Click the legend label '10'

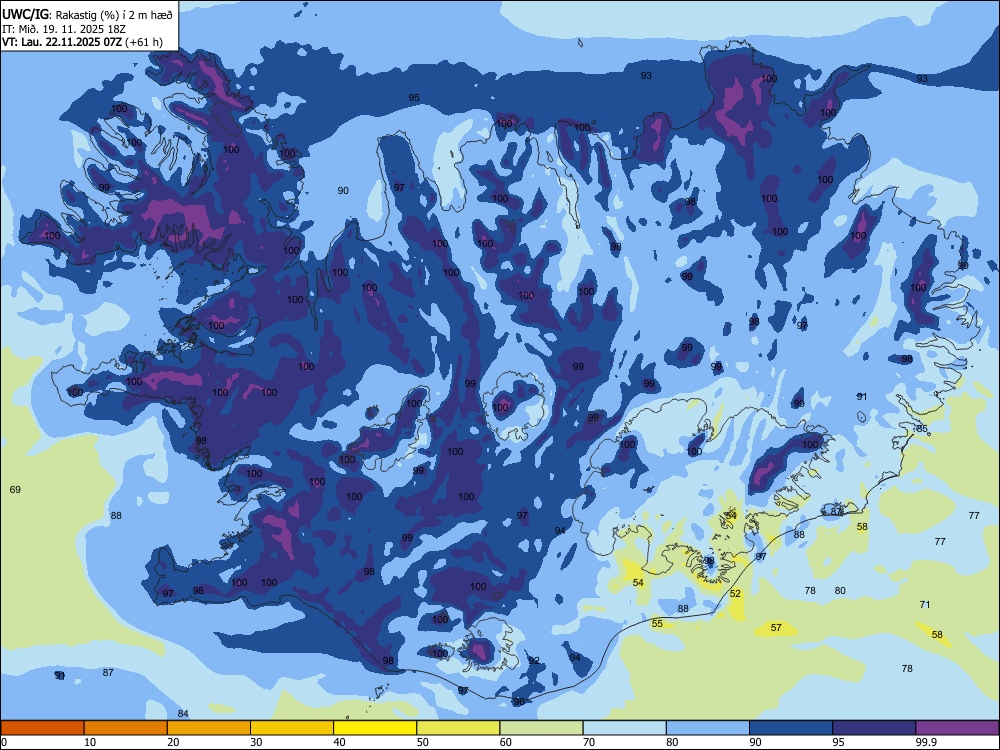(90, 742)
